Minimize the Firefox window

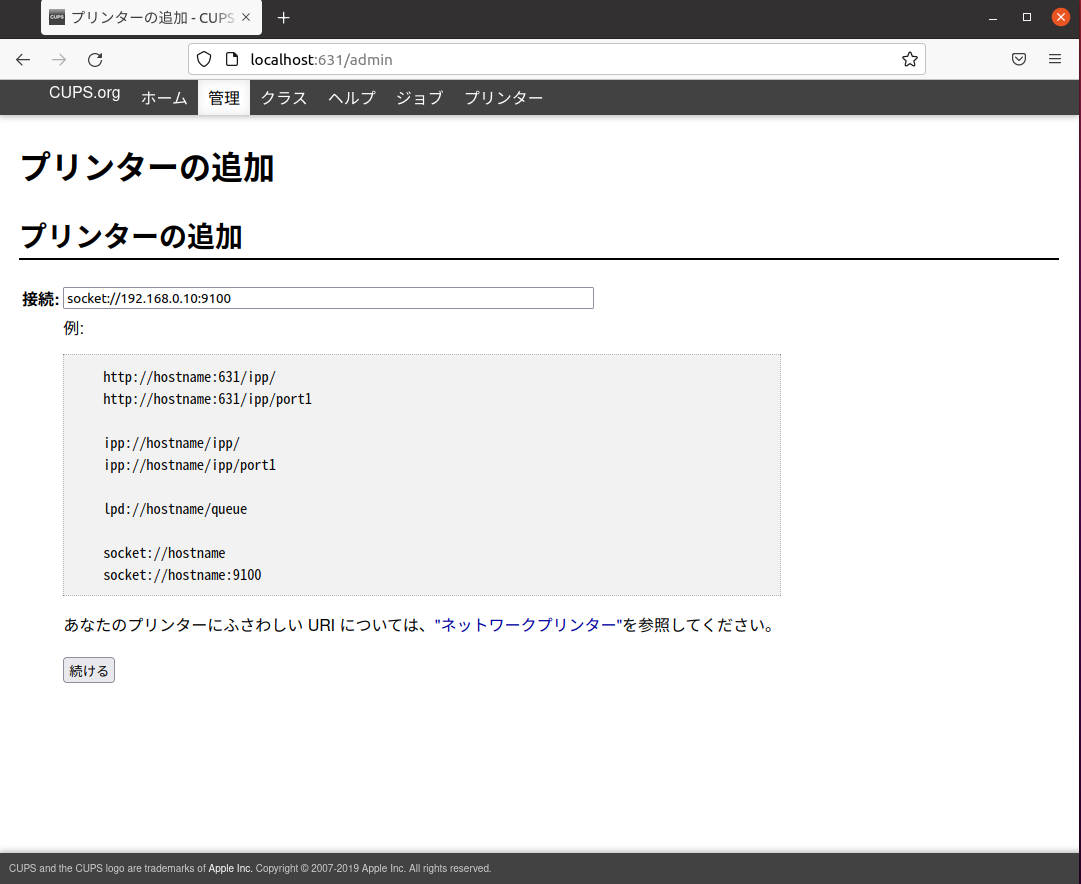[x=993, y=18]
